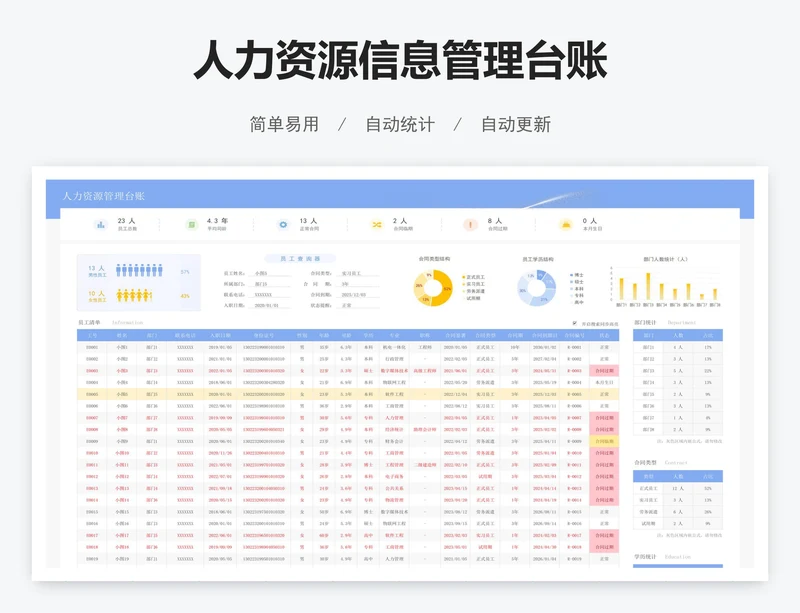Click the 学历统计 section heading
Viewport: 800px width, 613px height.
click(645, 556)
